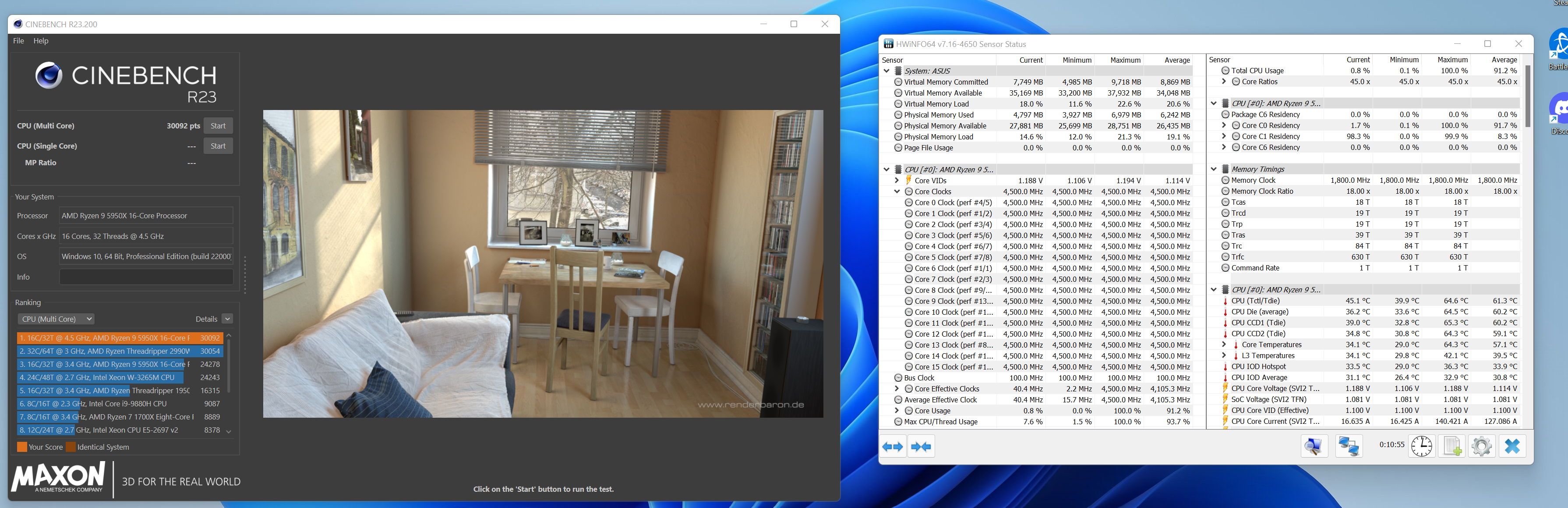
Task: Open the Cinebench File menu
Action: coord(18,41)
